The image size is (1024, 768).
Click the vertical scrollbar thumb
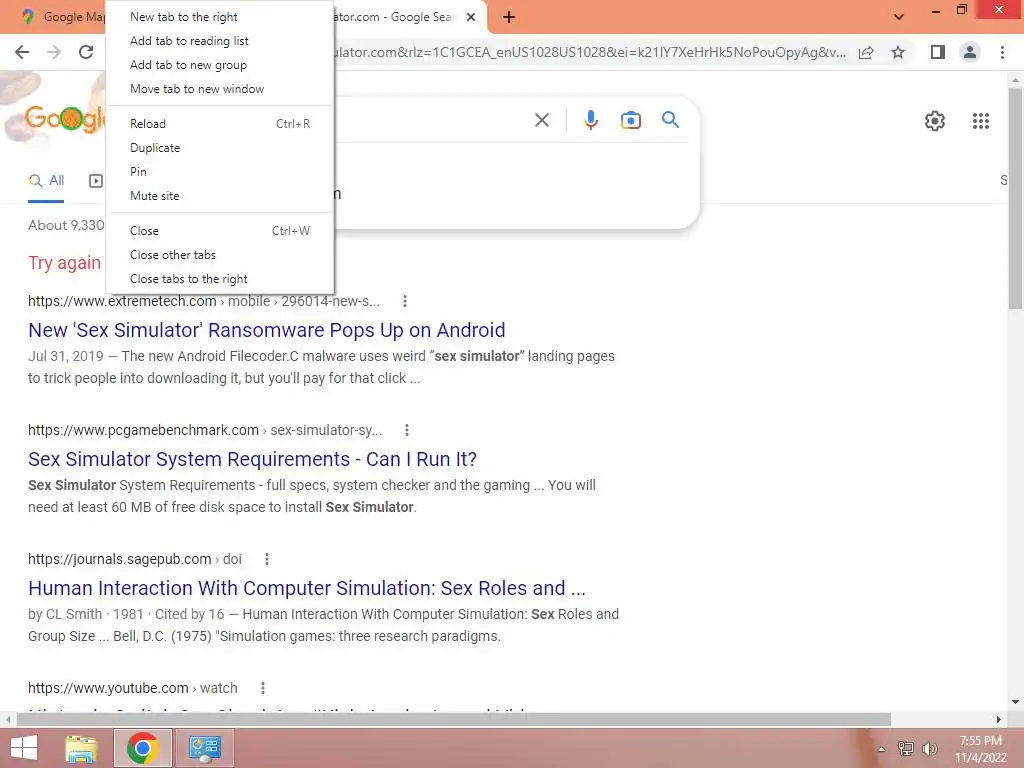click(1015, 198)
